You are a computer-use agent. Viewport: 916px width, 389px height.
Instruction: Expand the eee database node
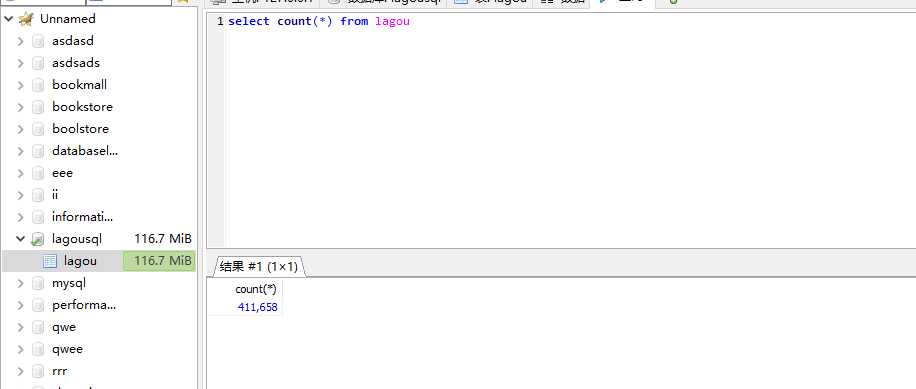pyautogui.click(x=20, y=173)
